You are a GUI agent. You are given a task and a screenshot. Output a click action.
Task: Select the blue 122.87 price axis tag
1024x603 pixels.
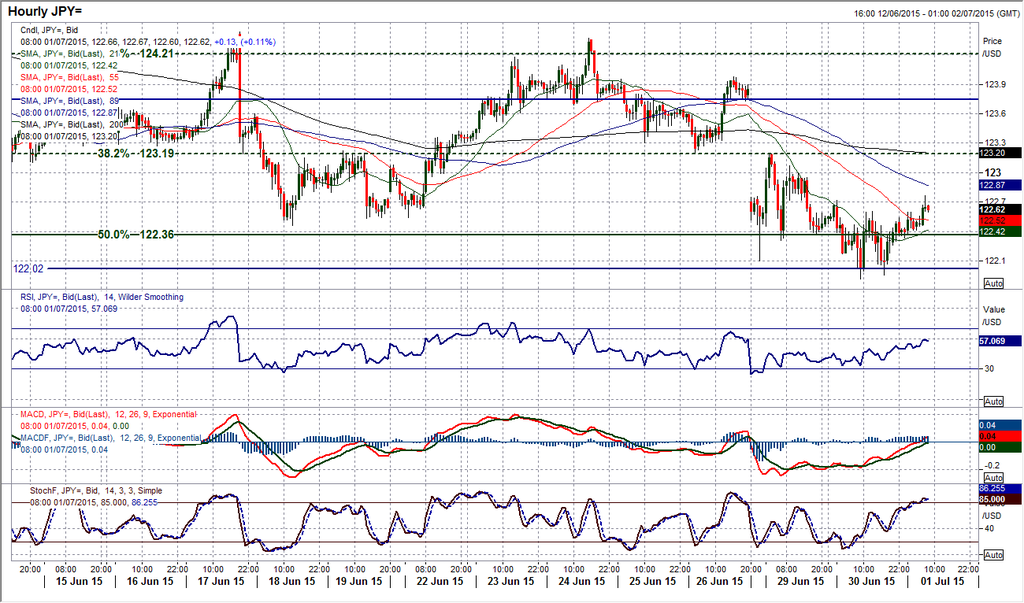coord(998,185)
